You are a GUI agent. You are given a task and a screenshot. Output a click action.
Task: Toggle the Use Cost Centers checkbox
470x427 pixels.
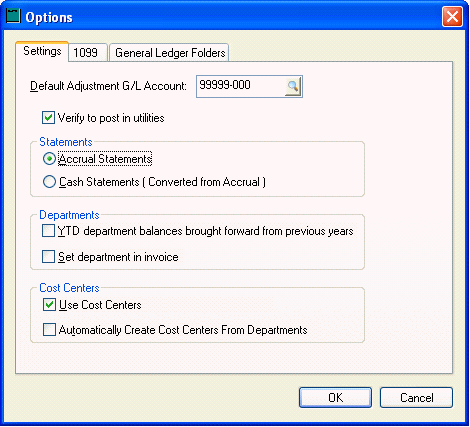[49, 305]
